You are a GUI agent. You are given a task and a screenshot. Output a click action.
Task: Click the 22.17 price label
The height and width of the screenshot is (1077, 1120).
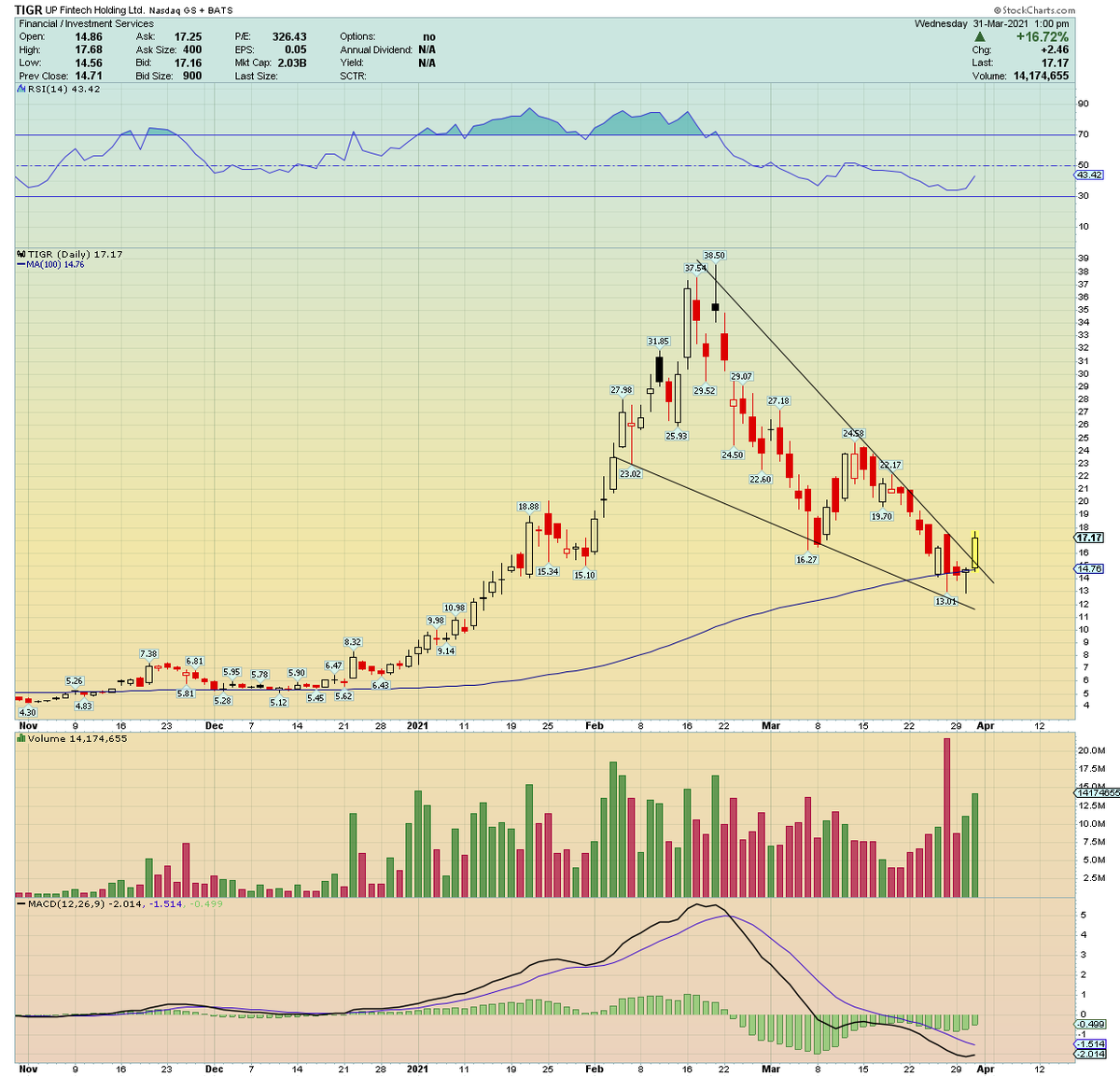click(x=890, y=465)
